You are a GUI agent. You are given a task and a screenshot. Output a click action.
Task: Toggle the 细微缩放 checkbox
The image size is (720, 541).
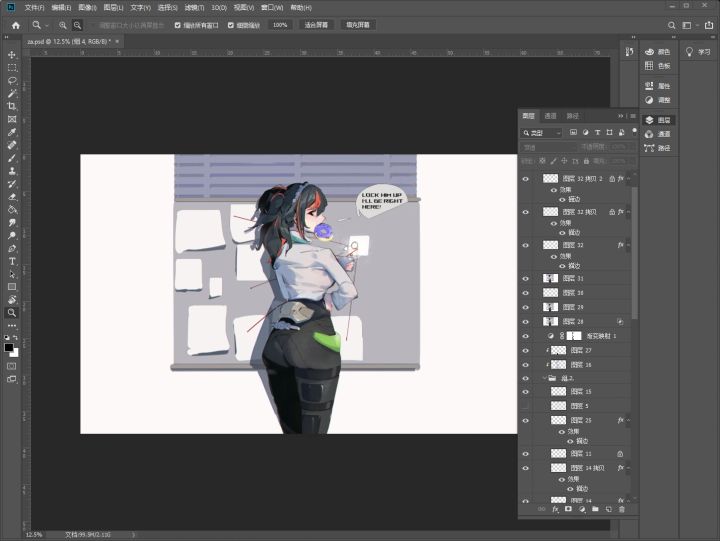click(x=231, y=24)
